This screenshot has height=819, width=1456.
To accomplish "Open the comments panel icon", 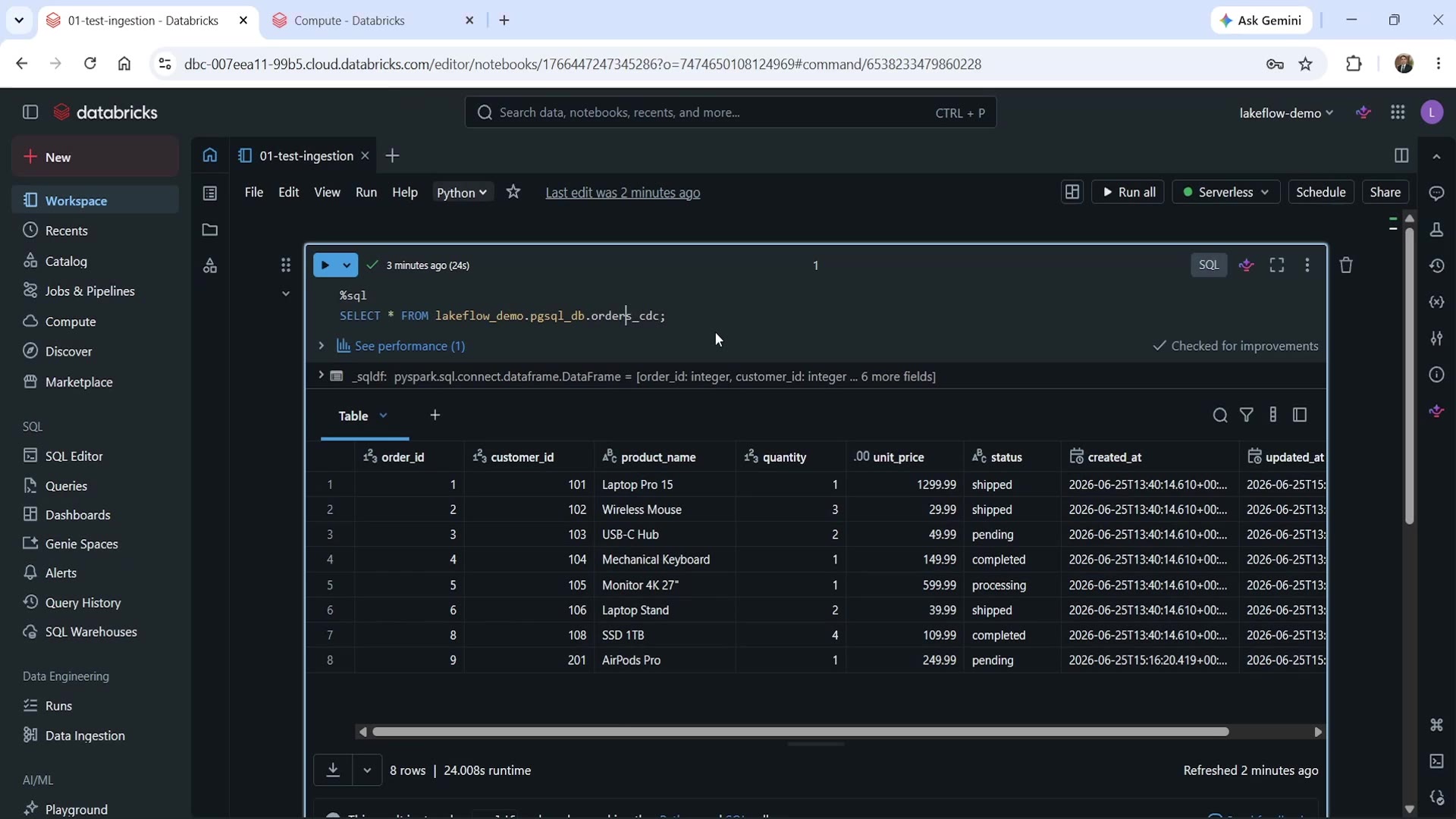I will pos(1436,193).
